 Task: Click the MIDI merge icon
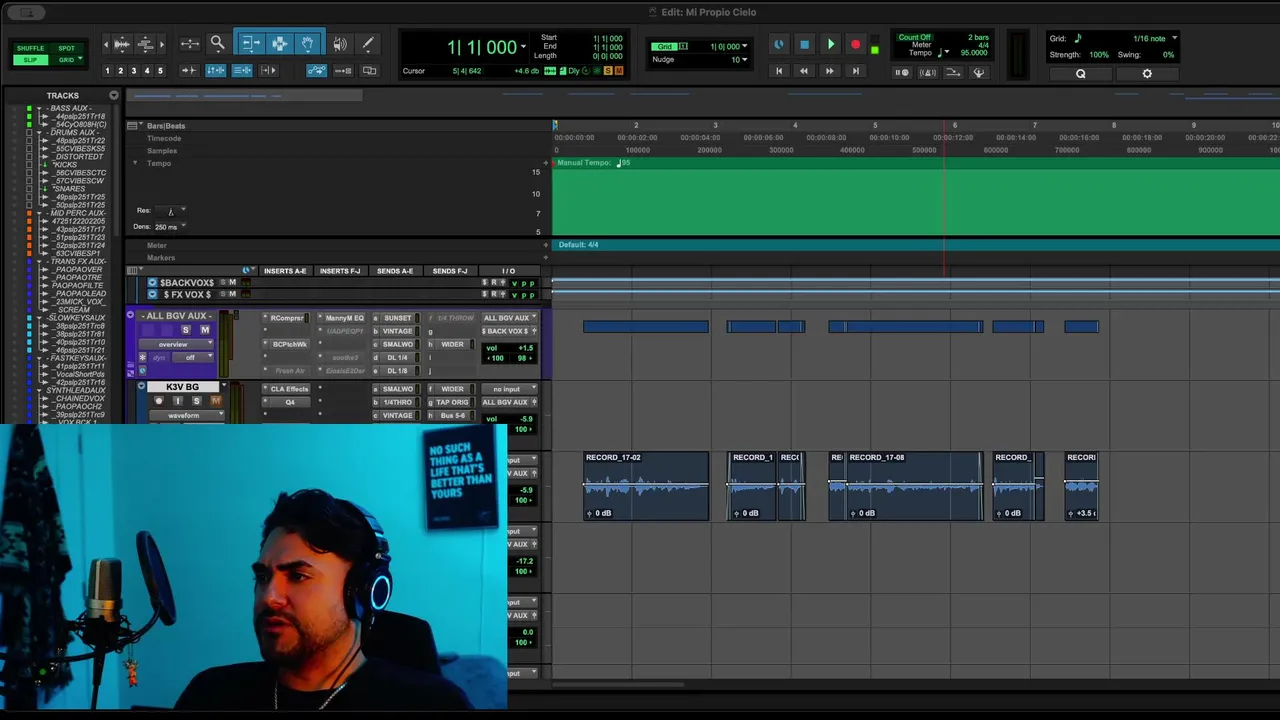click(x=953, y=72)
